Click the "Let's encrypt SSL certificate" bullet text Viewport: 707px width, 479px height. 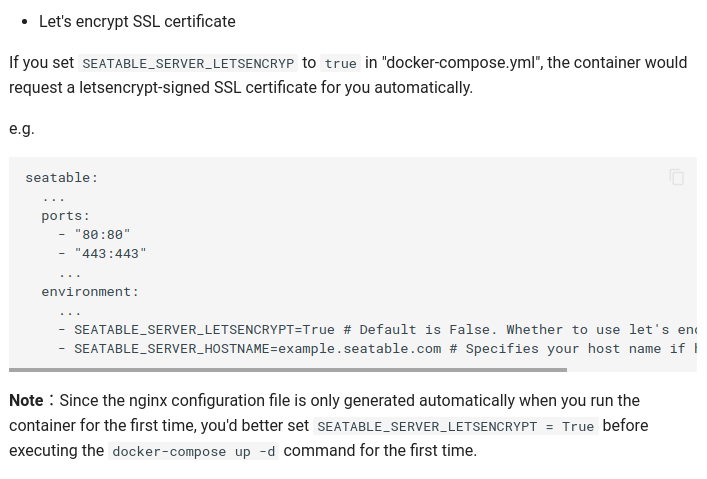(137, 21)
